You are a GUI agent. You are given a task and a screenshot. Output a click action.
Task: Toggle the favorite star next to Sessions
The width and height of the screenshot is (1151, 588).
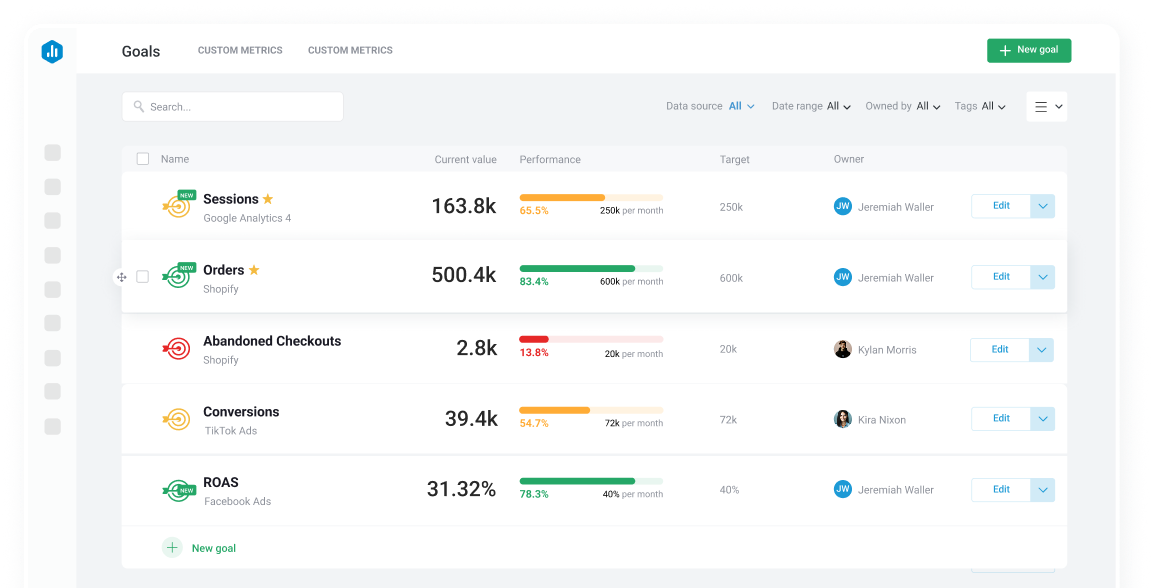(266, 198)
